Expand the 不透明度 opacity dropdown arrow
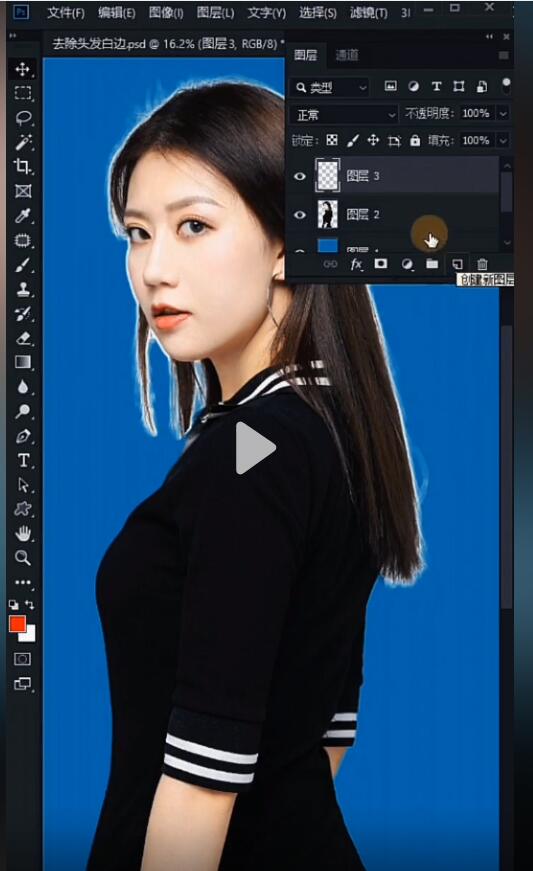Screen dimensions: 533x871 pos(503,113)
